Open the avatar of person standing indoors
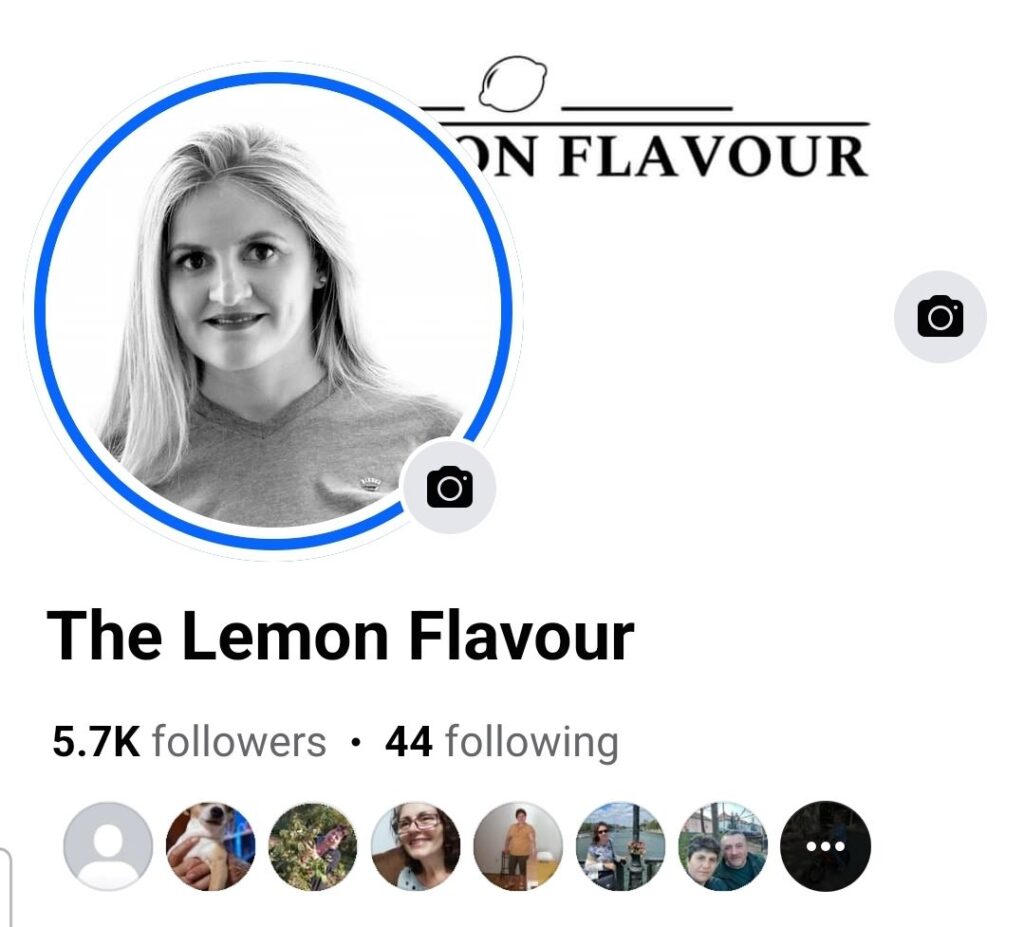Viewport: 1024px width, 927px height. tap(518, 846)
